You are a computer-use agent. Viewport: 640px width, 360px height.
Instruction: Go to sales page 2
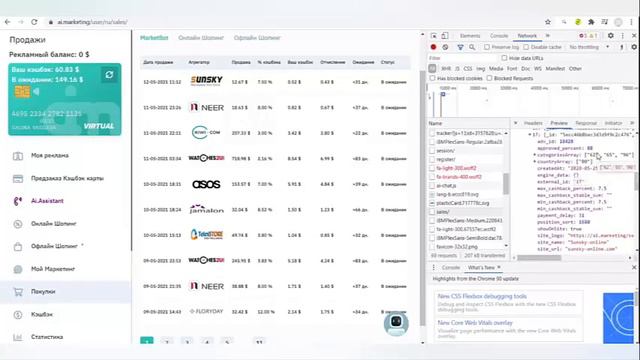pyautogui.click(x=167, y=342)
